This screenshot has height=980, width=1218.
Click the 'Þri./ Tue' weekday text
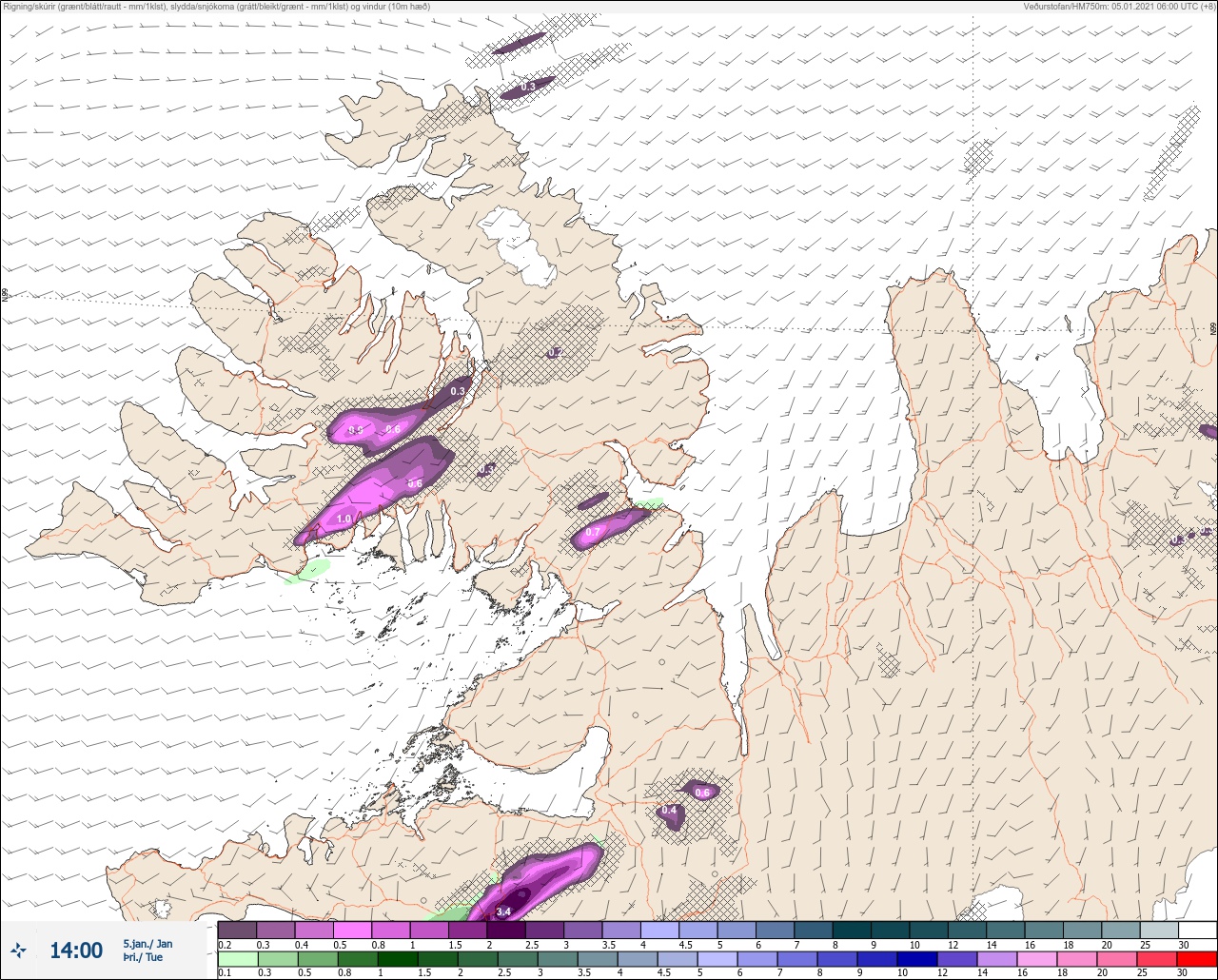143,957
